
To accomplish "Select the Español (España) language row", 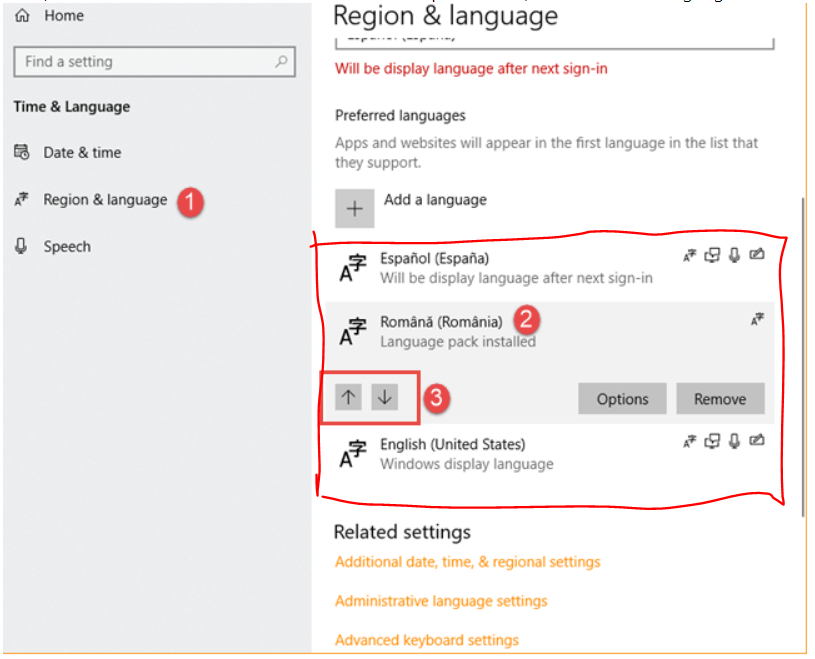I will pyautogui.click(x=550, y=268).
